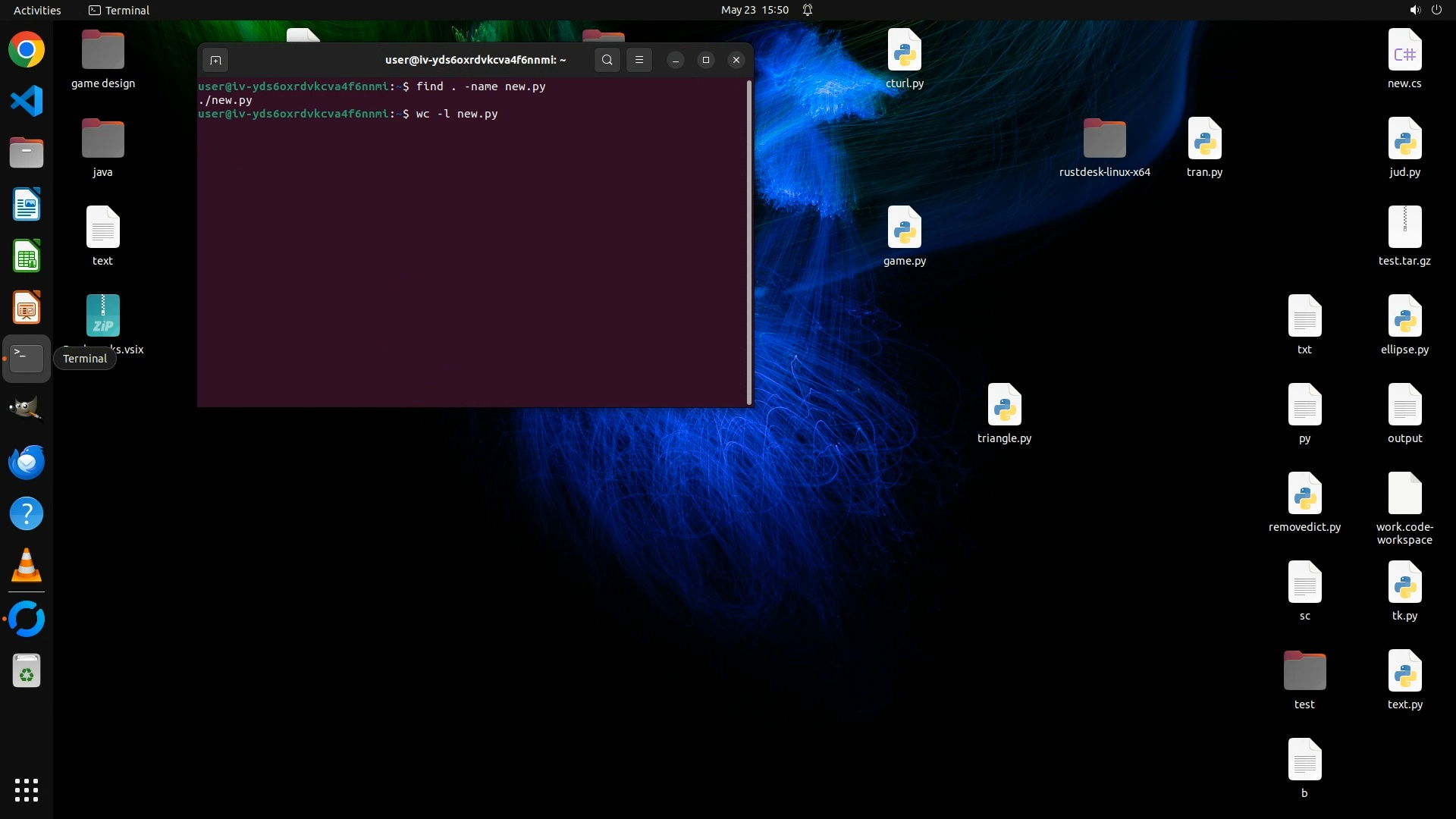Toggle the notification bell indicator
1456x819 pixels.
coord(808,10)
